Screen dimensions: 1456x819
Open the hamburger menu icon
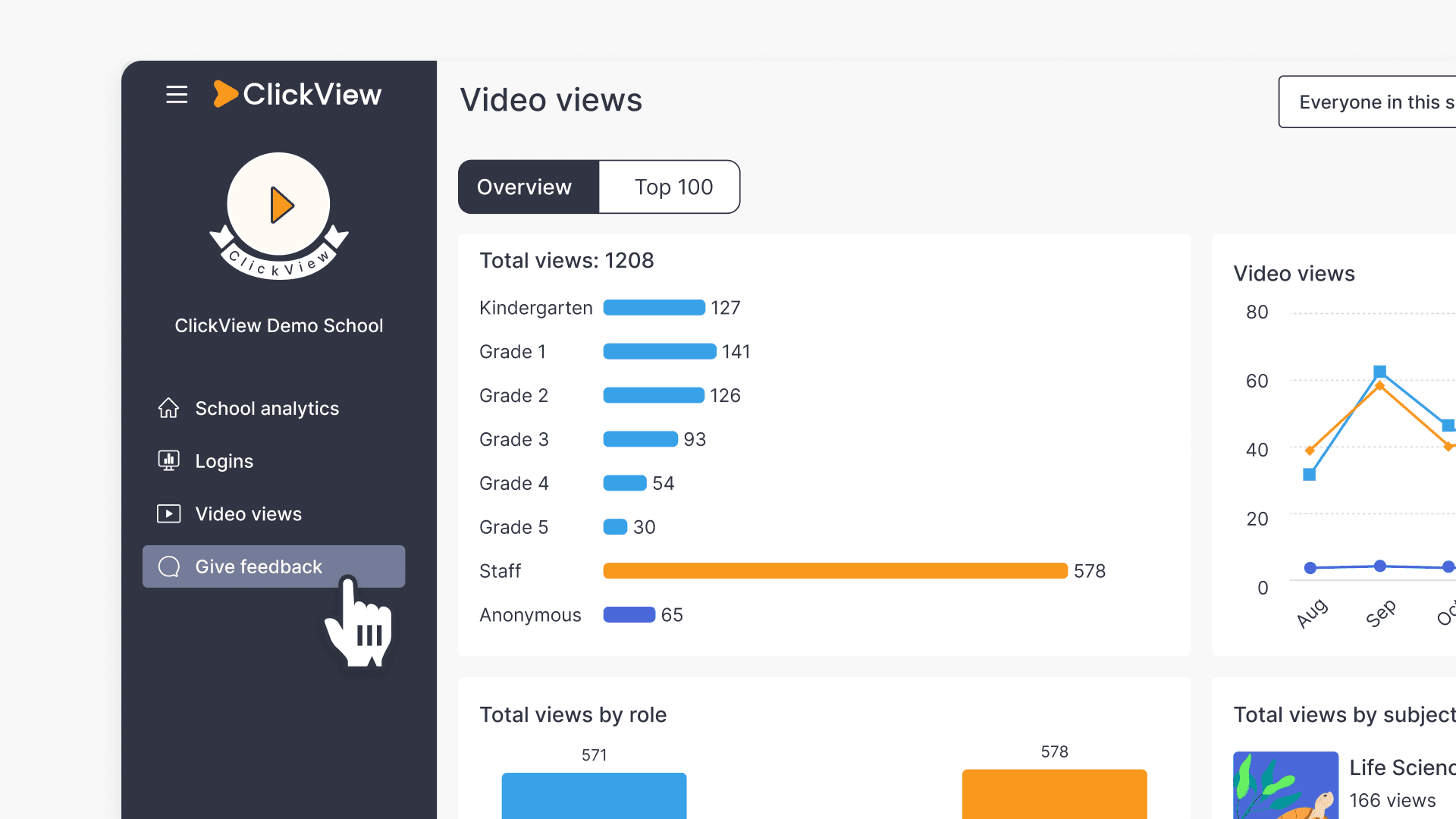177,95
